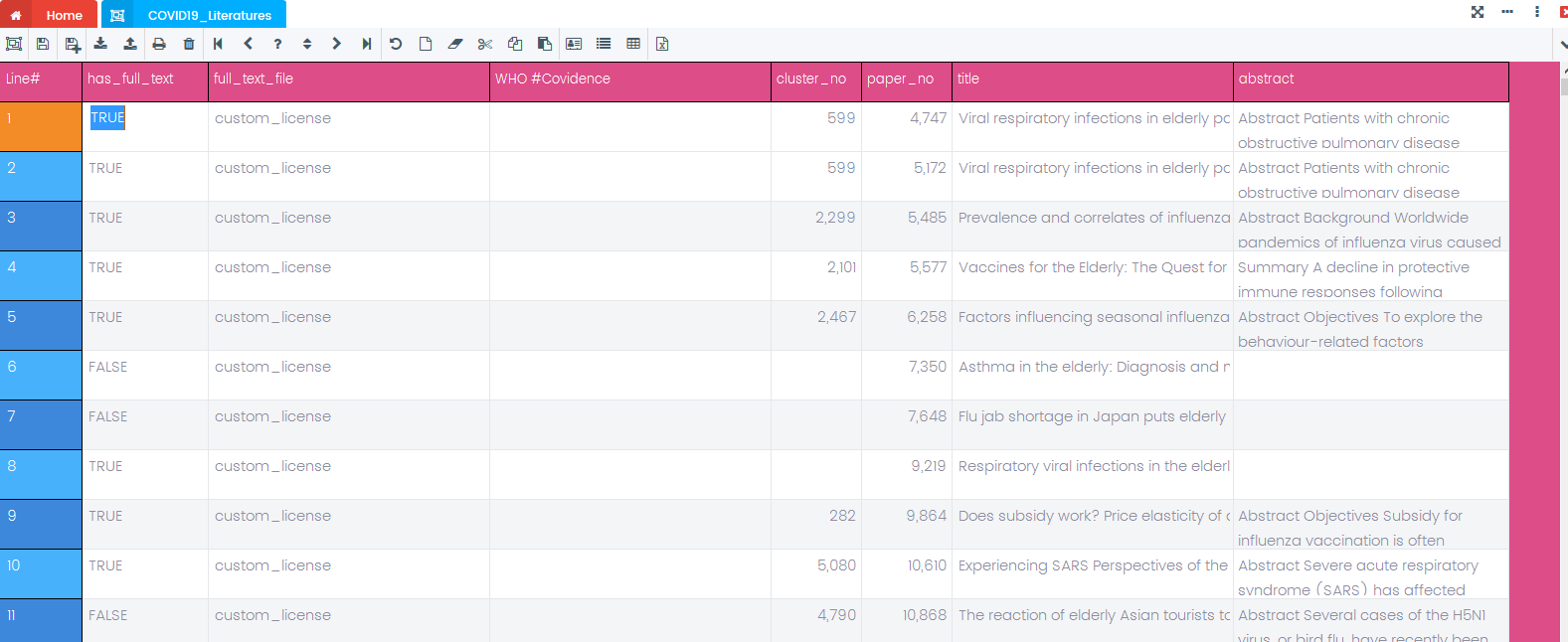The width and height of the screenshot is (1568, 642).
Task: Click the Save floppy disk icon
Action: [x=43, y=44]
